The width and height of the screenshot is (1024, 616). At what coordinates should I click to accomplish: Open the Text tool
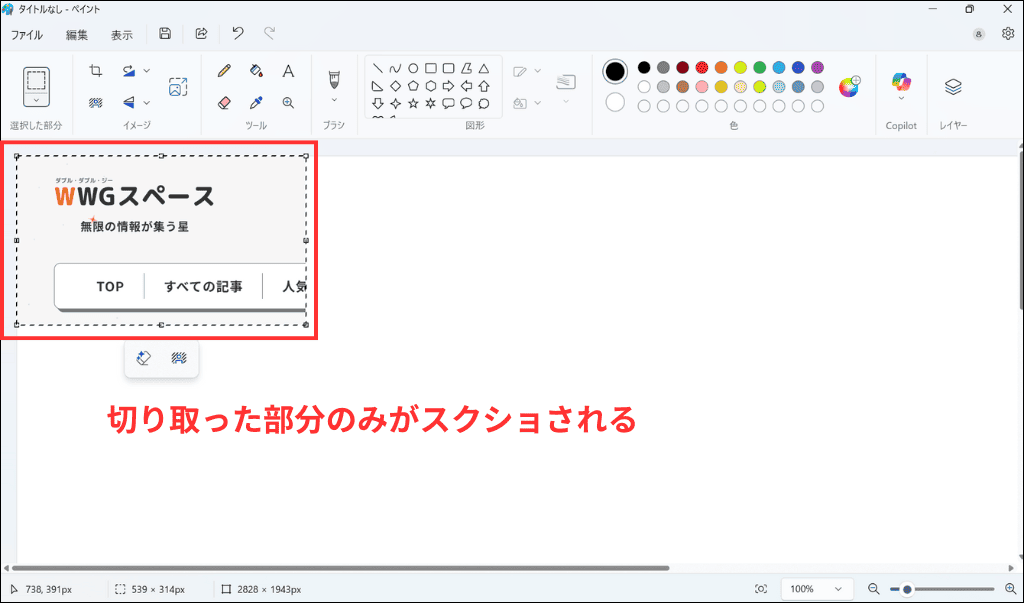(289, 70)
